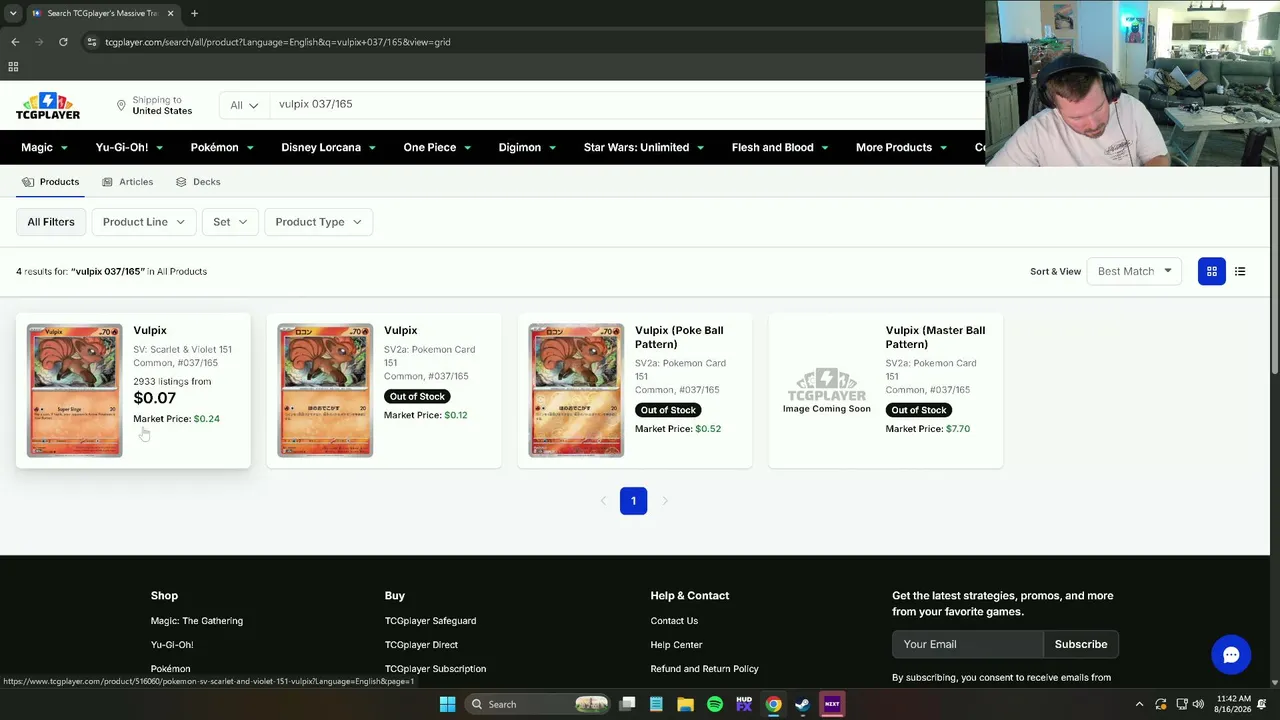Go to previous results page arrow
1280x720 pixels.
602,501
